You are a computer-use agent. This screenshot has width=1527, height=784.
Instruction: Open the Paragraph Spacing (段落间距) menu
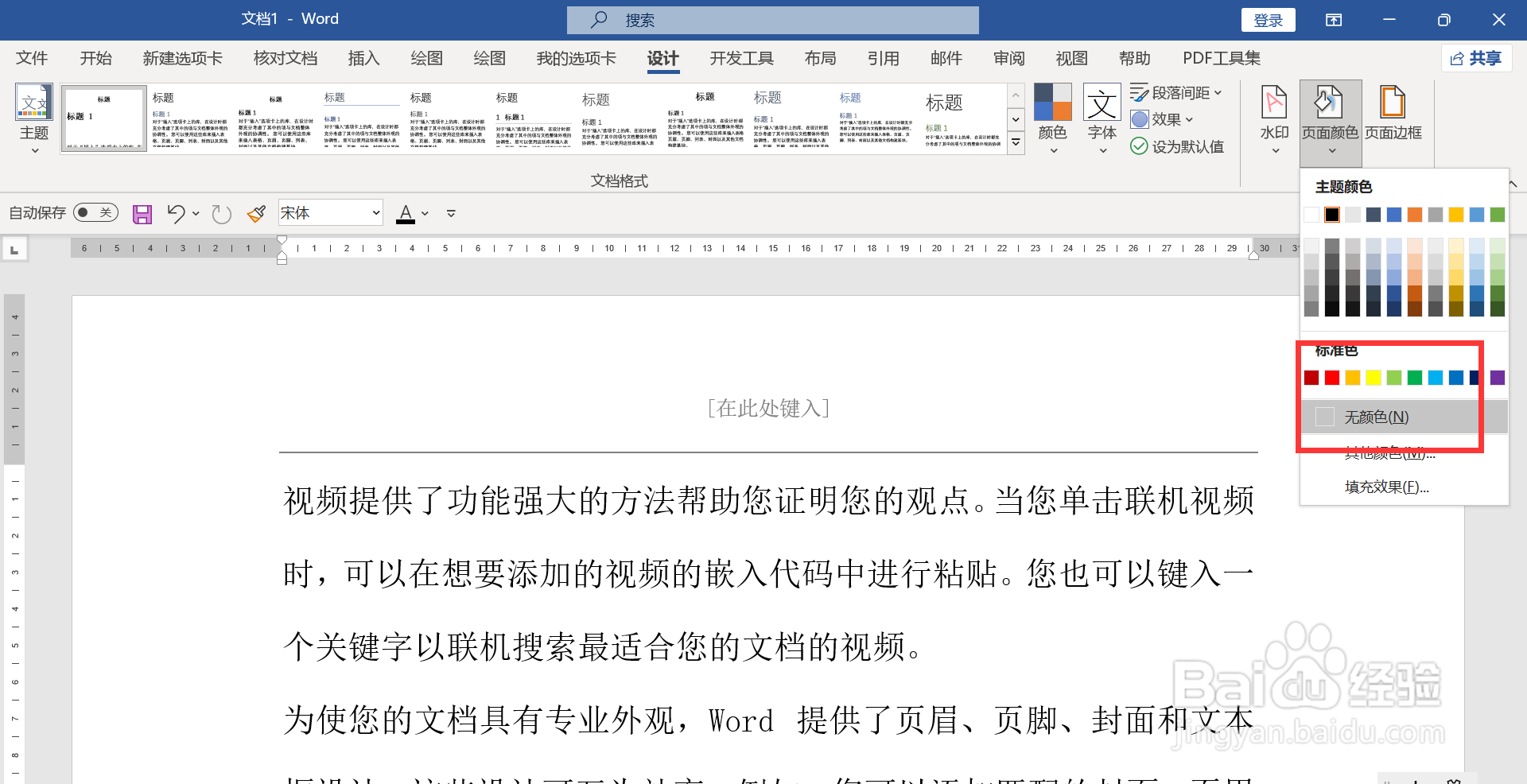[x=1176, y=93]
